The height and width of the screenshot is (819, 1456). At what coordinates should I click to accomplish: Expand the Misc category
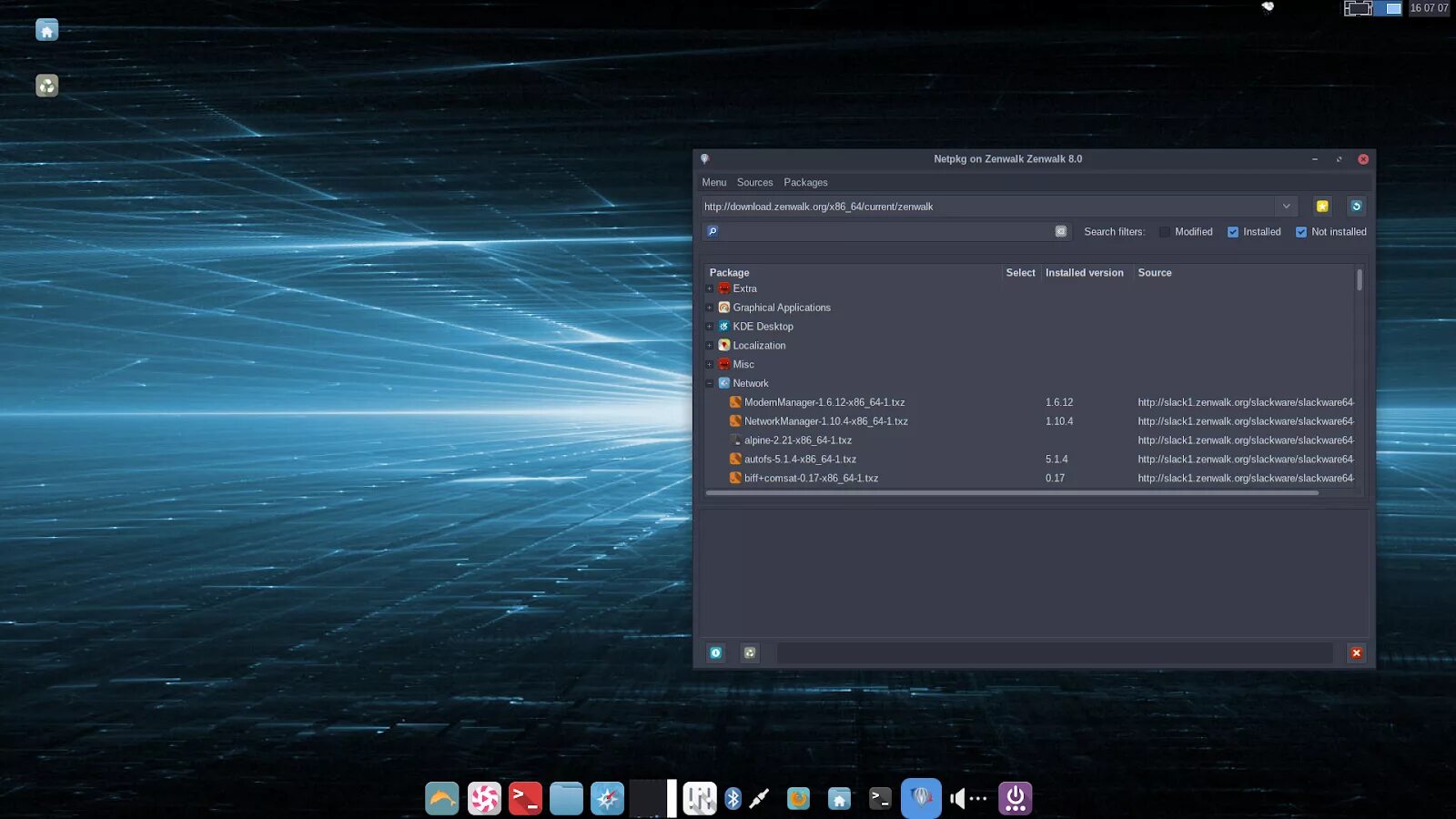[x=710, y=365]
